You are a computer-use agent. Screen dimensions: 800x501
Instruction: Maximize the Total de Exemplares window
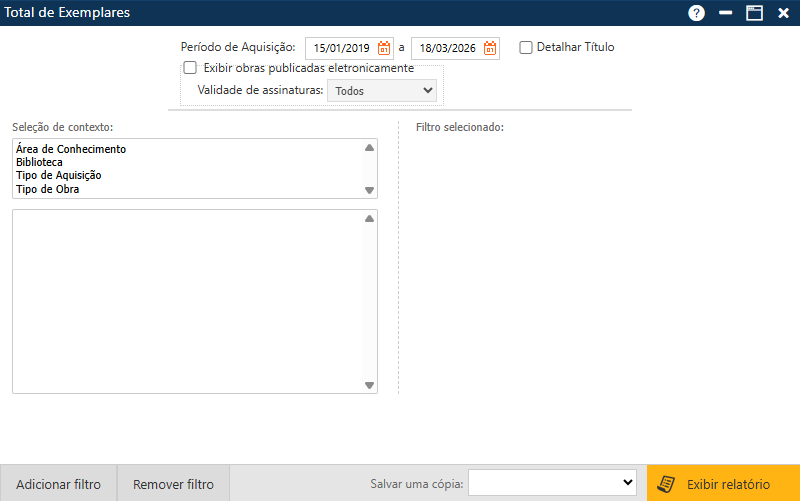[x=754, y=13]
